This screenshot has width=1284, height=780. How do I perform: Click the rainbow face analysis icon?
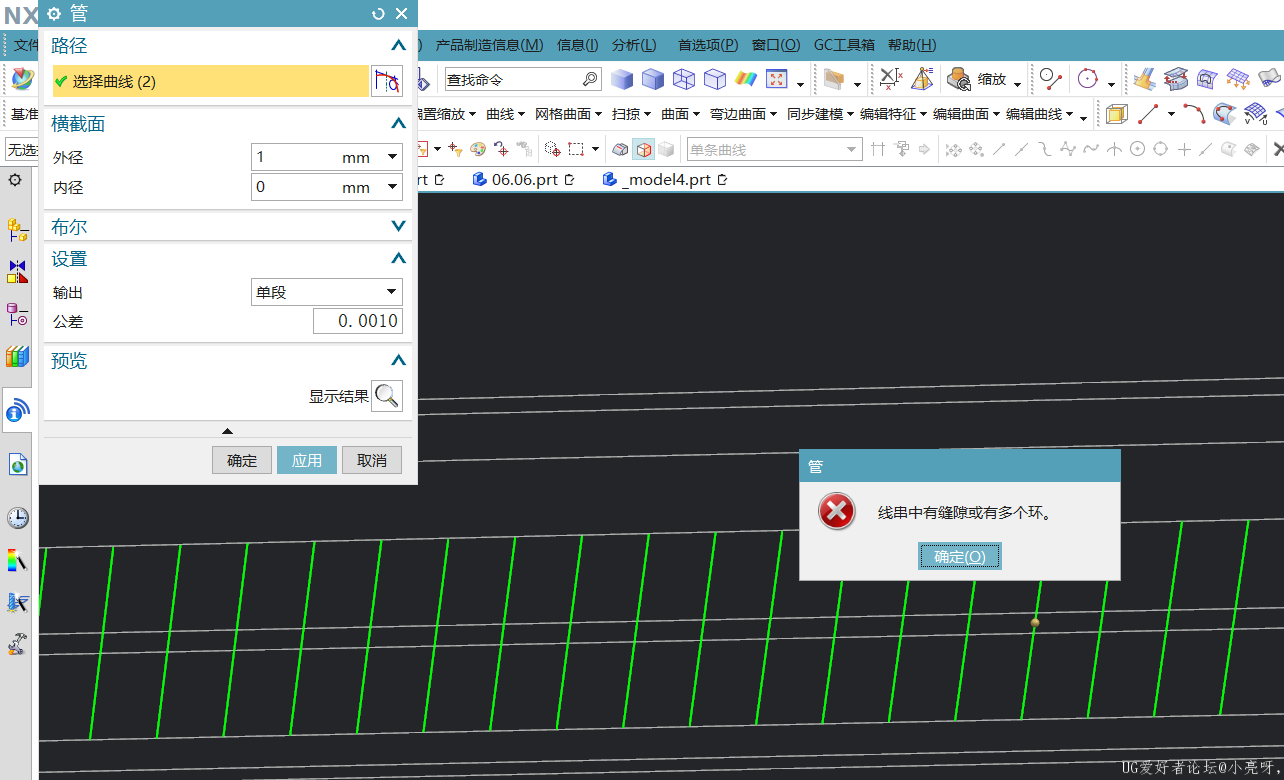tap(746, 79)
